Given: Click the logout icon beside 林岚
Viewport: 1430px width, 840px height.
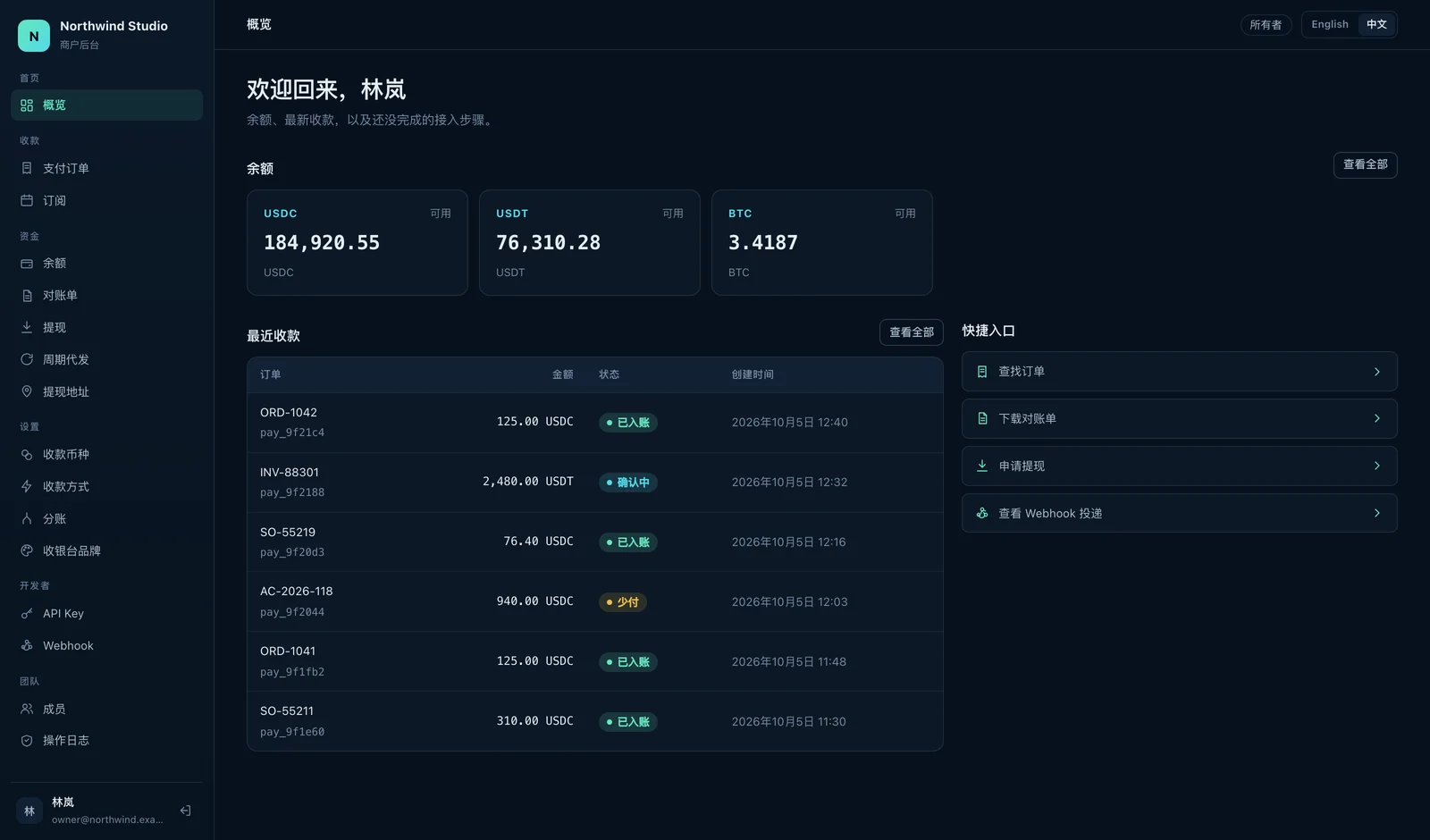Looking at the screenshot, I should (186, 811).
